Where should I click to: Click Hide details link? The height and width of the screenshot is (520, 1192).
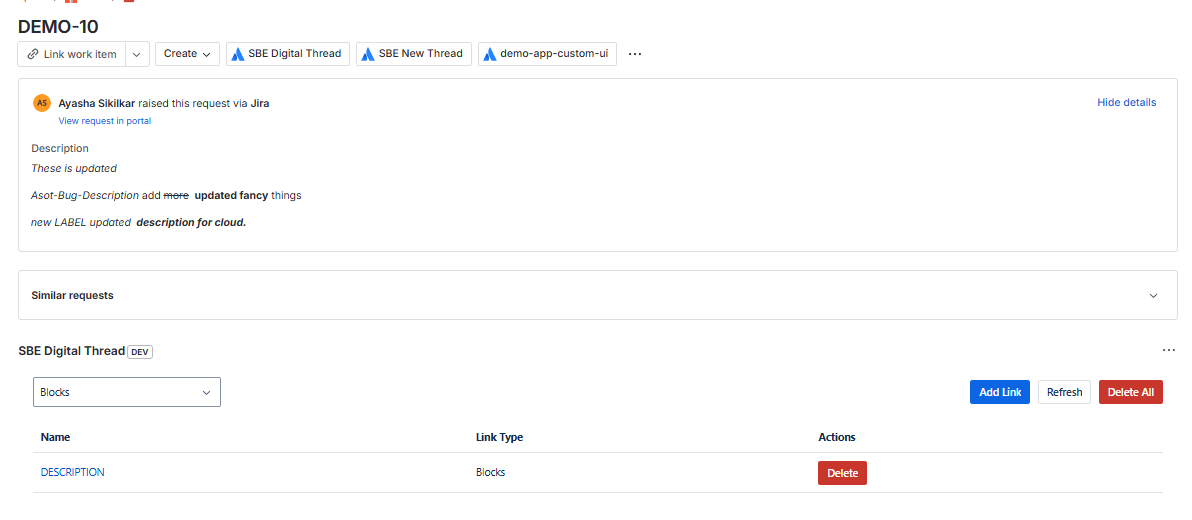pyautogui.click(x=1126, y=103)
